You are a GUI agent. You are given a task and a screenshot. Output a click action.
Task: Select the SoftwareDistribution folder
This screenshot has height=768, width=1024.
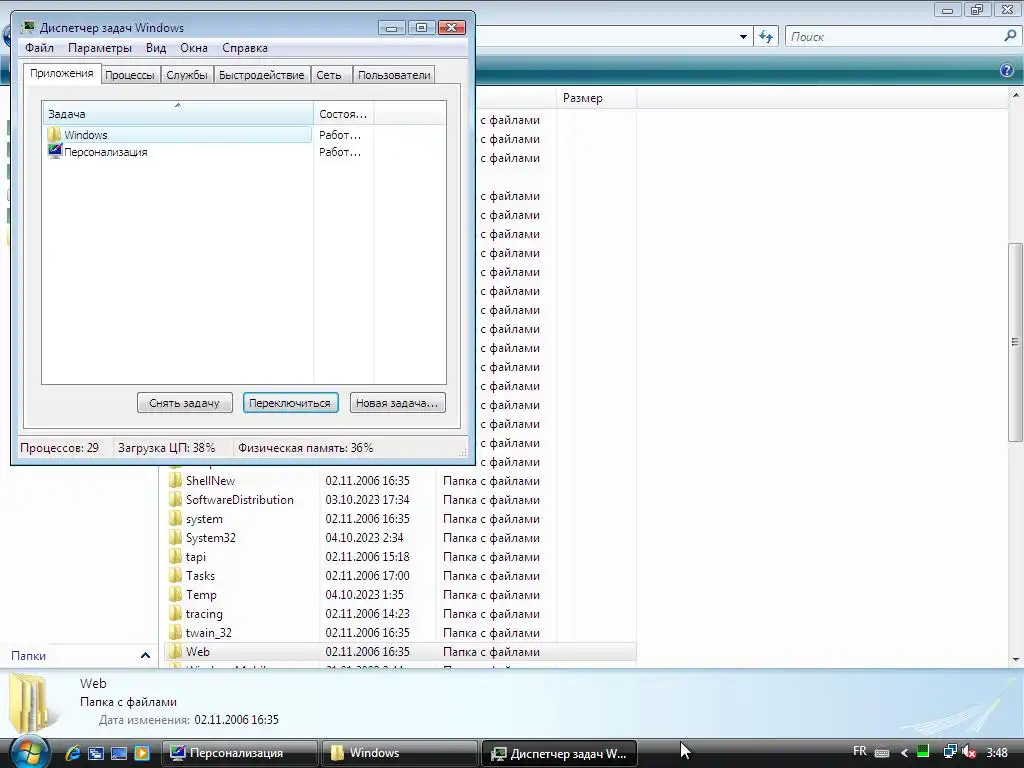tap(240, 500)
